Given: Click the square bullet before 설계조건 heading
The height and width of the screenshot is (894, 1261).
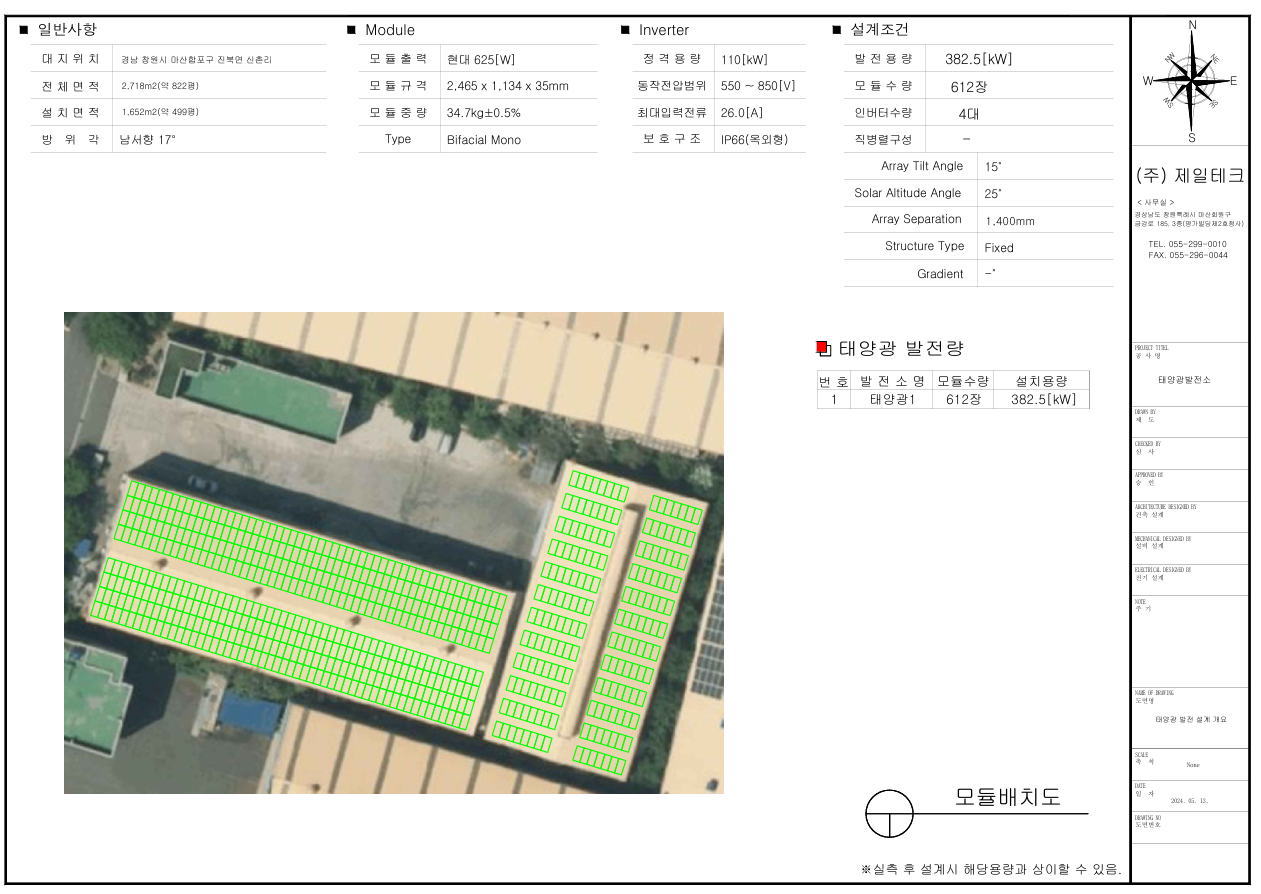Looking at the screenshot, I should click(838, 31).
